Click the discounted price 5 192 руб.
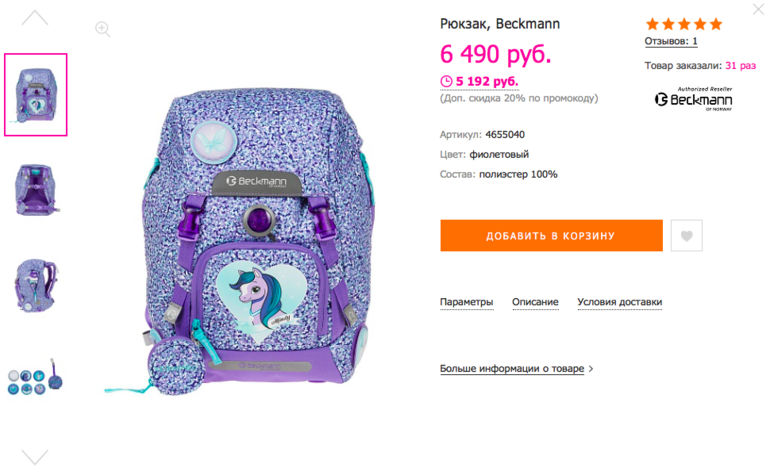 pyautogui.click(x=487, y=82)
